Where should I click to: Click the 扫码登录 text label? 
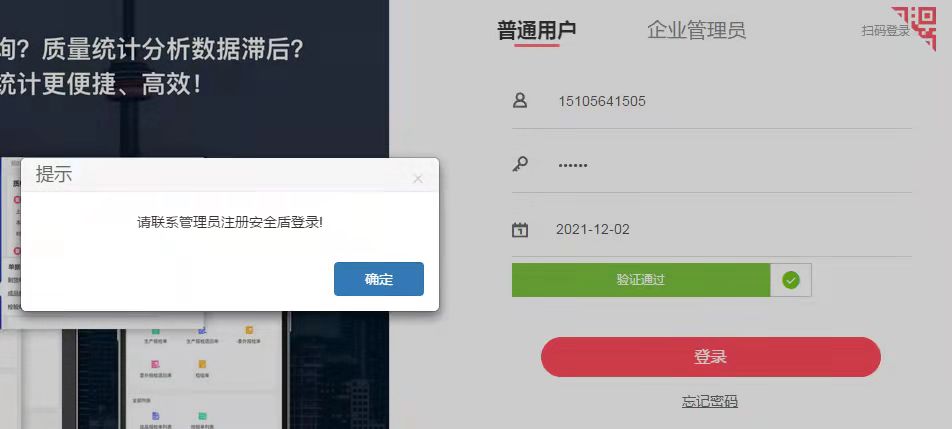coord(885,30)
